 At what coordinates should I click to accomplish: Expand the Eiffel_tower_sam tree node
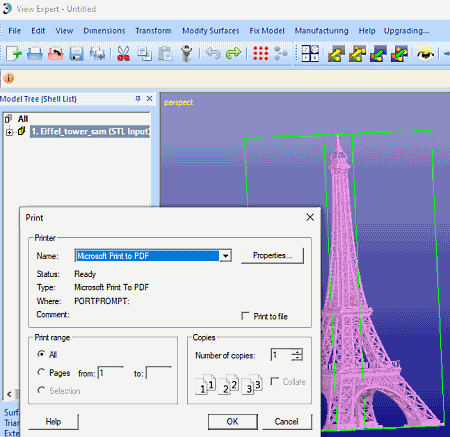click(x=9, y=132)
